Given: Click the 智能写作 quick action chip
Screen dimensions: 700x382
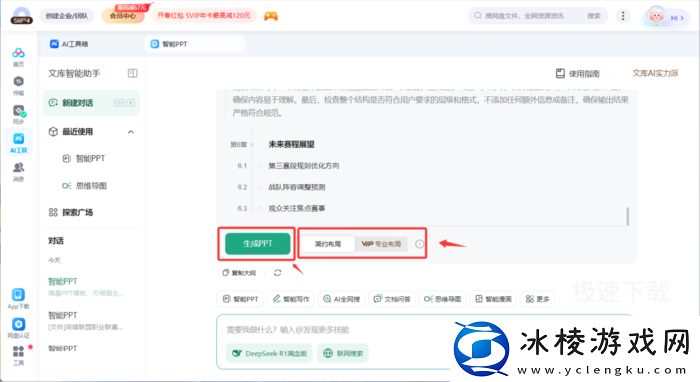Looking at the screenshot, I should (x=291, y=299).
